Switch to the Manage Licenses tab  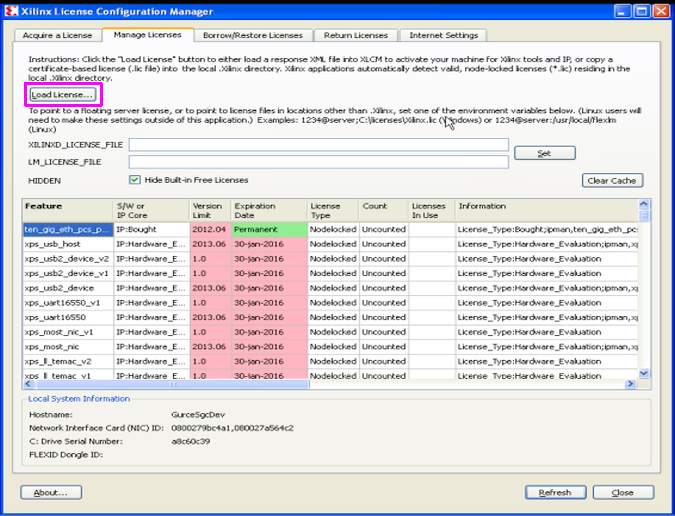(147, 35)
